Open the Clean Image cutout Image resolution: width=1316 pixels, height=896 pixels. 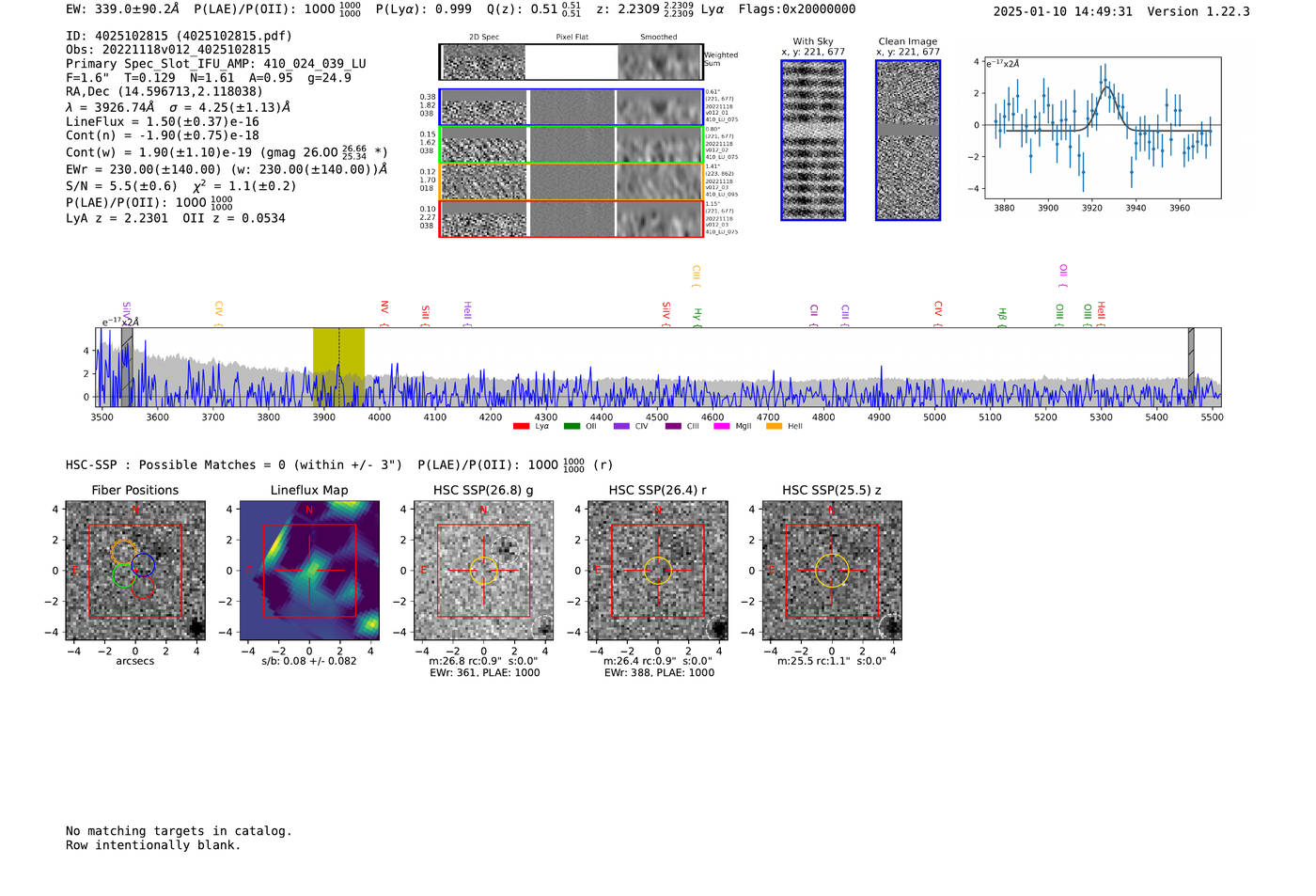(908, 140)
